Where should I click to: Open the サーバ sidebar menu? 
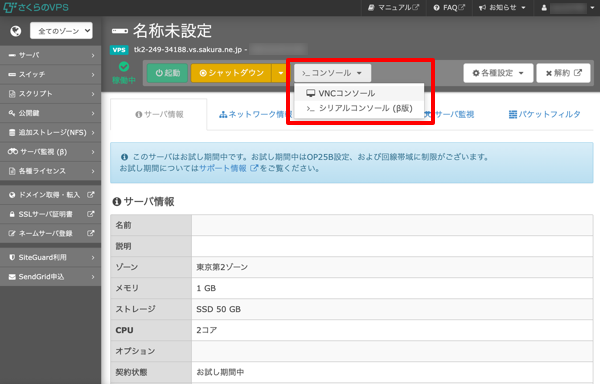point(51,55)
